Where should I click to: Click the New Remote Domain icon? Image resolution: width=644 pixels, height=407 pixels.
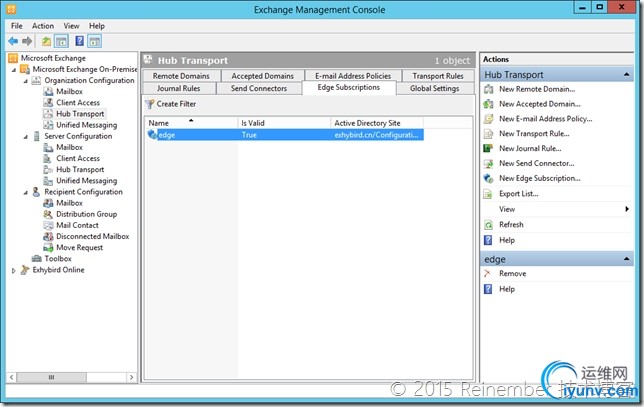coord(488,89)
